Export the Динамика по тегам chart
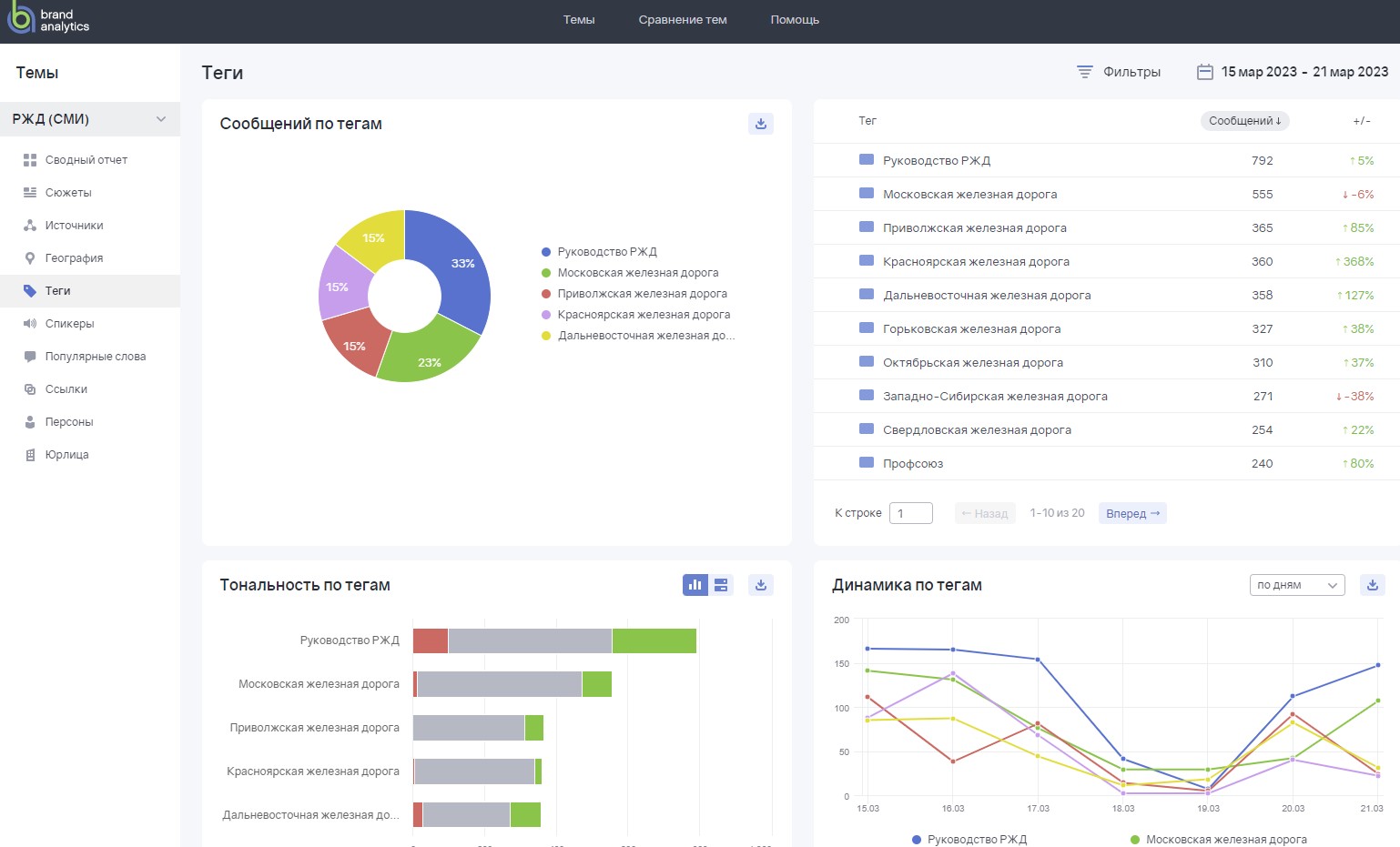Screen dimensions: 1400x847 (1373, 585)
